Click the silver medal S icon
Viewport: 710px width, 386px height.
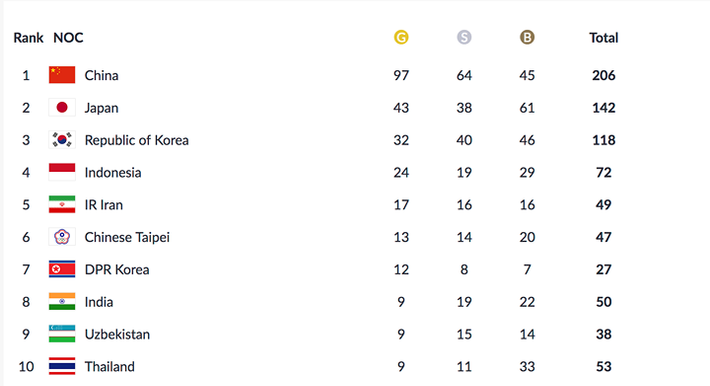pos(464,37)
